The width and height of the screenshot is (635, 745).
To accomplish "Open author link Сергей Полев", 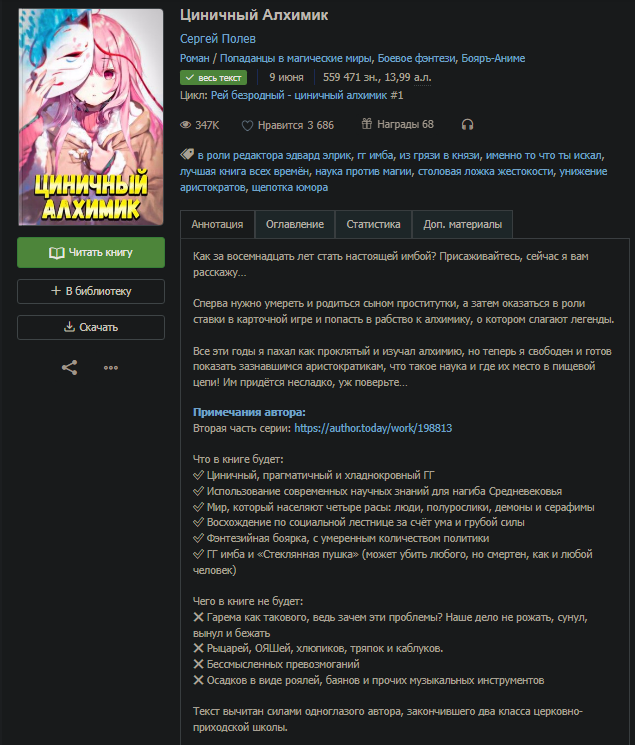I will pos(218,38).
